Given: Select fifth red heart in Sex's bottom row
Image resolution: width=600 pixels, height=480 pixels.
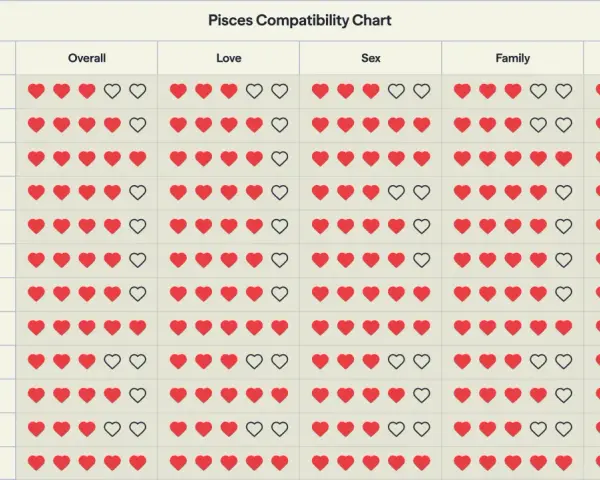Looking at the screenshot, I should point(422,462).
